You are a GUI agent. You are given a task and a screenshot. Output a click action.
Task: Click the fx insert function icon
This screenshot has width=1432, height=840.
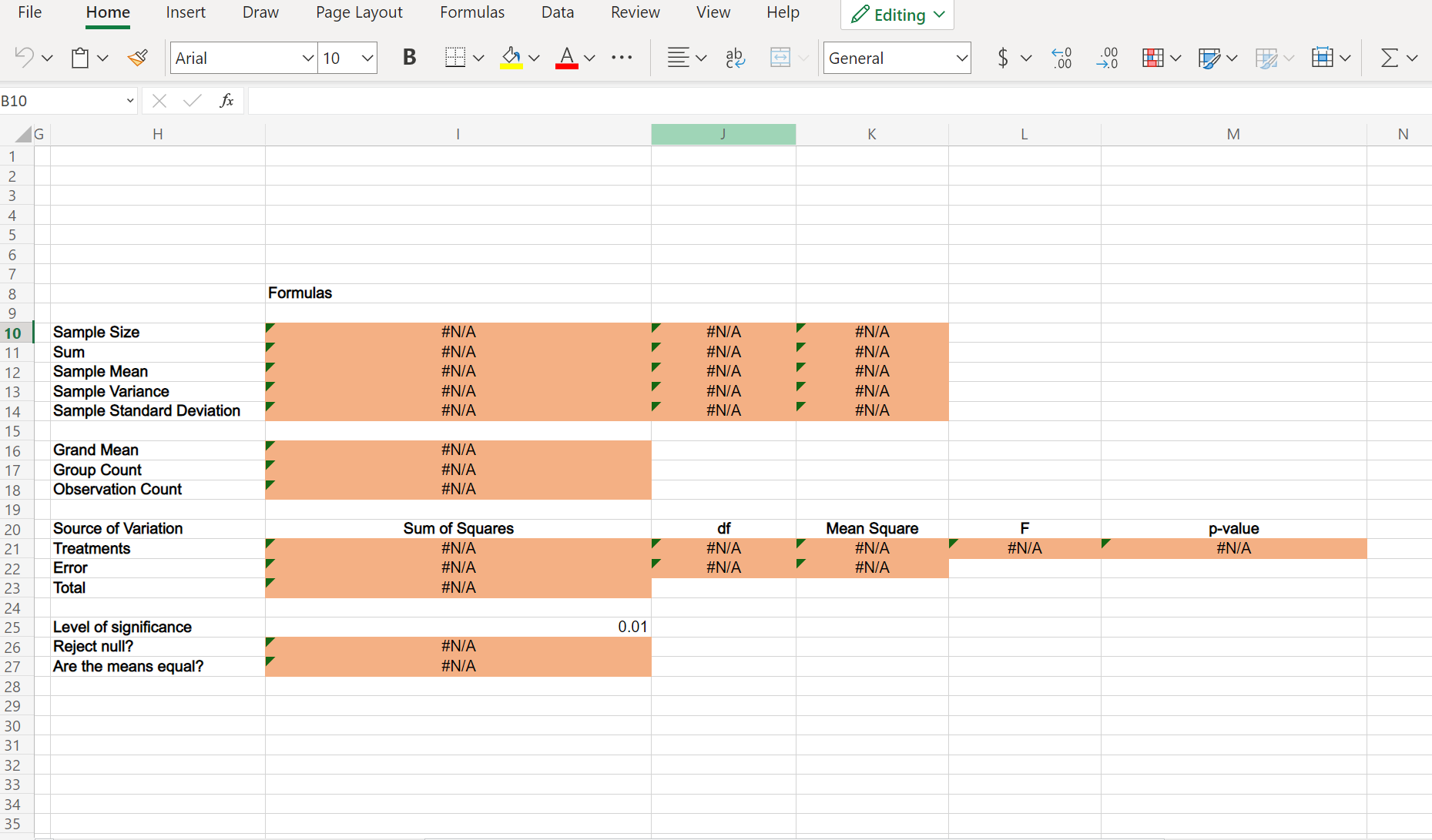226,101
